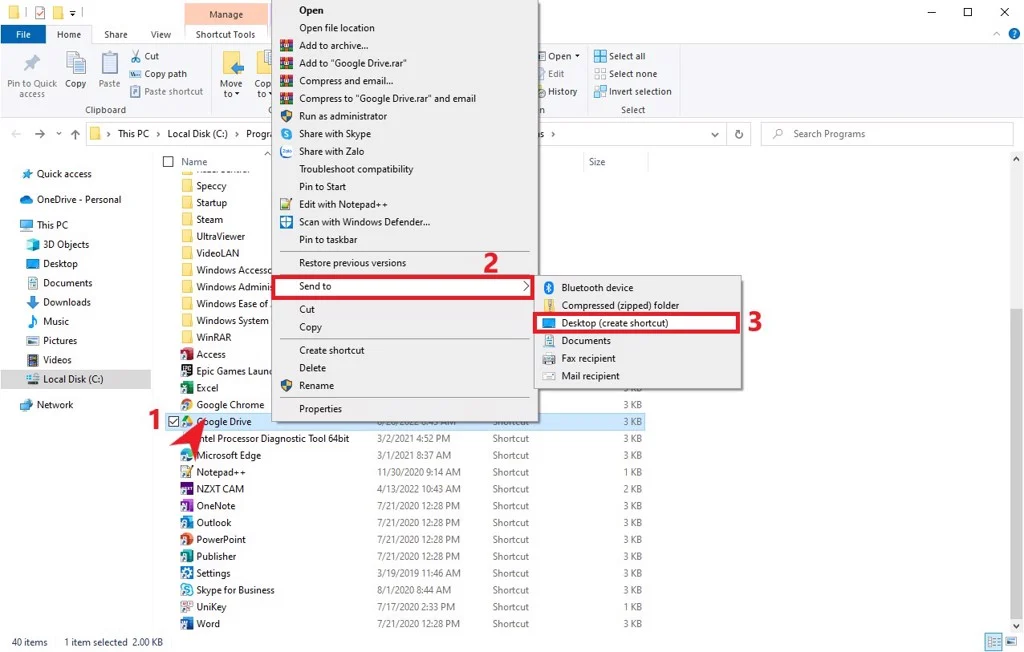
Task: Check the select-all checkbox beside Name header
Action: pyautogui.click(x=167, y=161)
